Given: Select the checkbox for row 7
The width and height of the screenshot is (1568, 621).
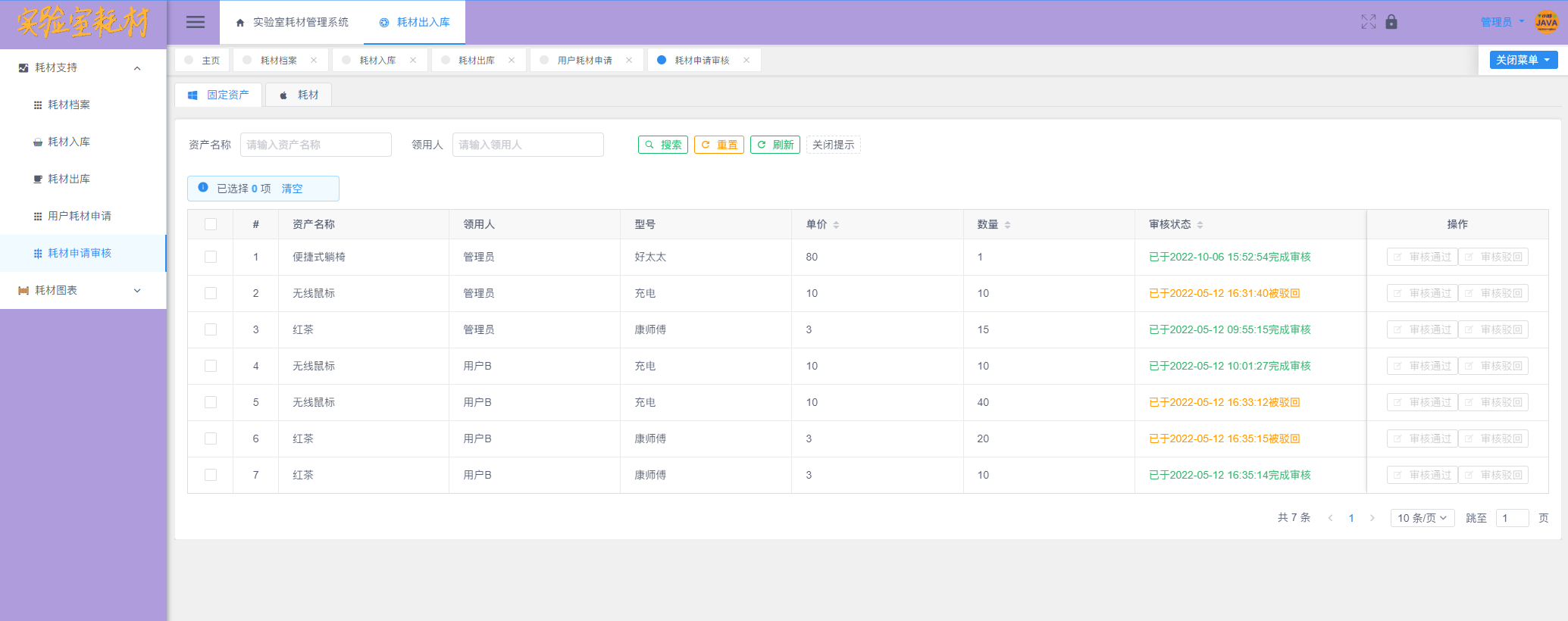Looking at the screenshot, I should 211,475.
